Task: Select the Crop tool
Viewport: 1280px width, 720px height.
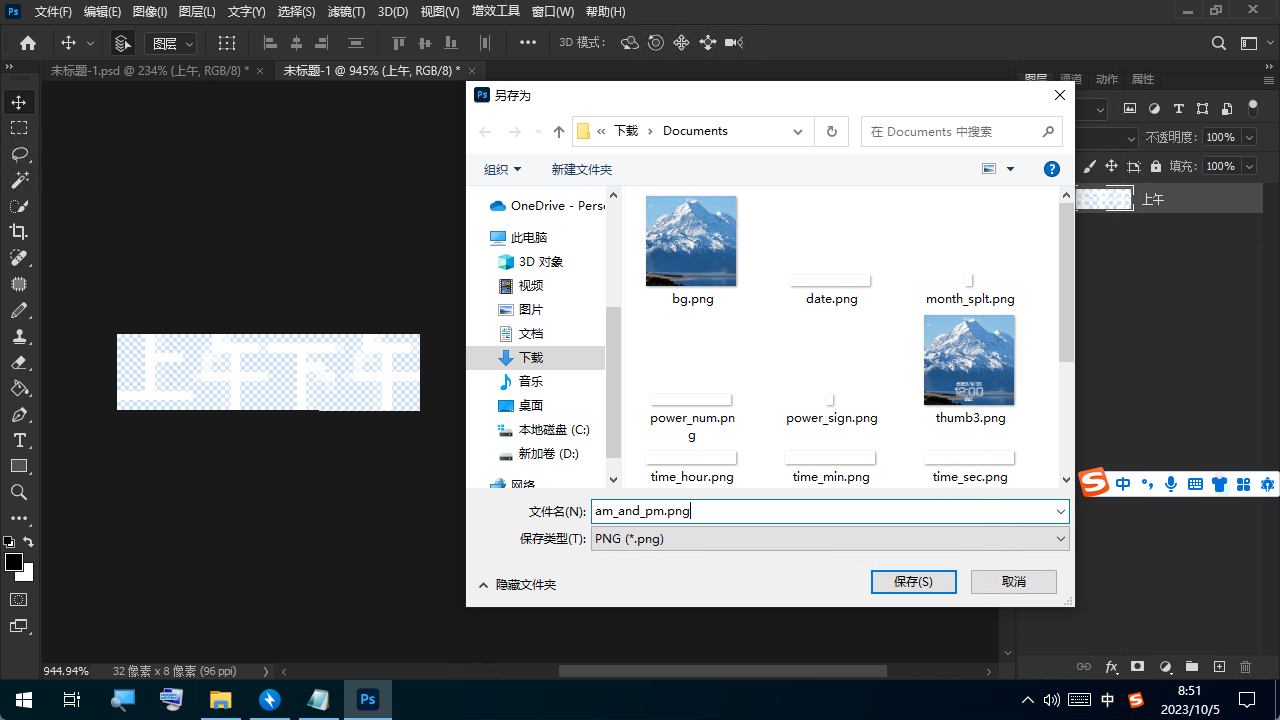Action: 19,232
